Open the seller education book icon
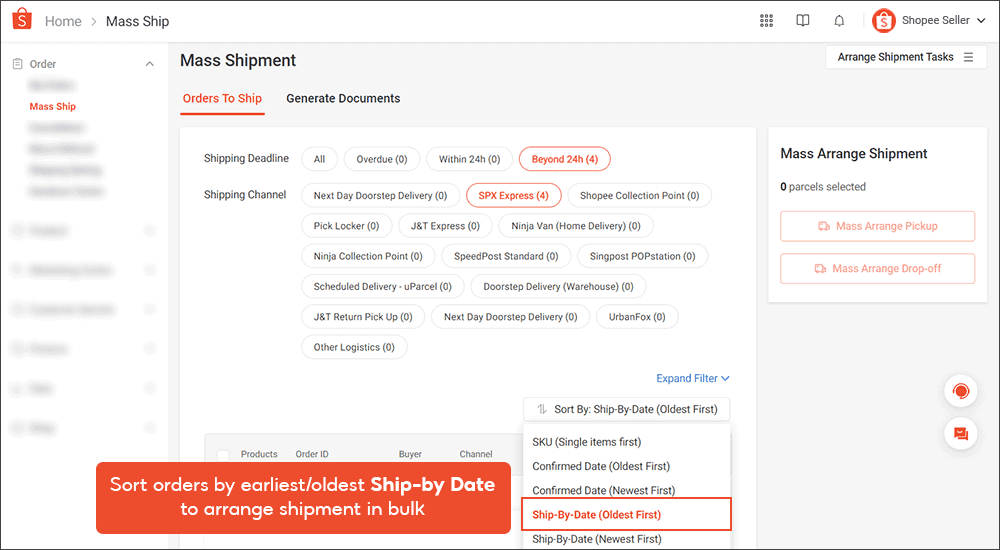This screenshot has width=1000, height=550. click(803, 20)
